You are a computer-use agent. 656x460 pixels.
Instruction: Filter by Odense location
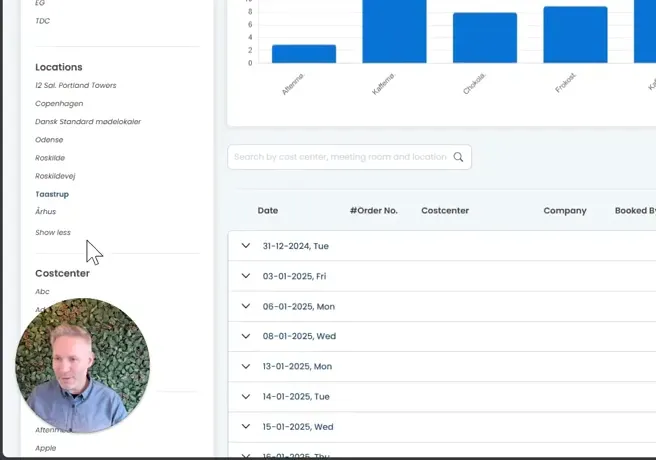(x=49, y=140)
